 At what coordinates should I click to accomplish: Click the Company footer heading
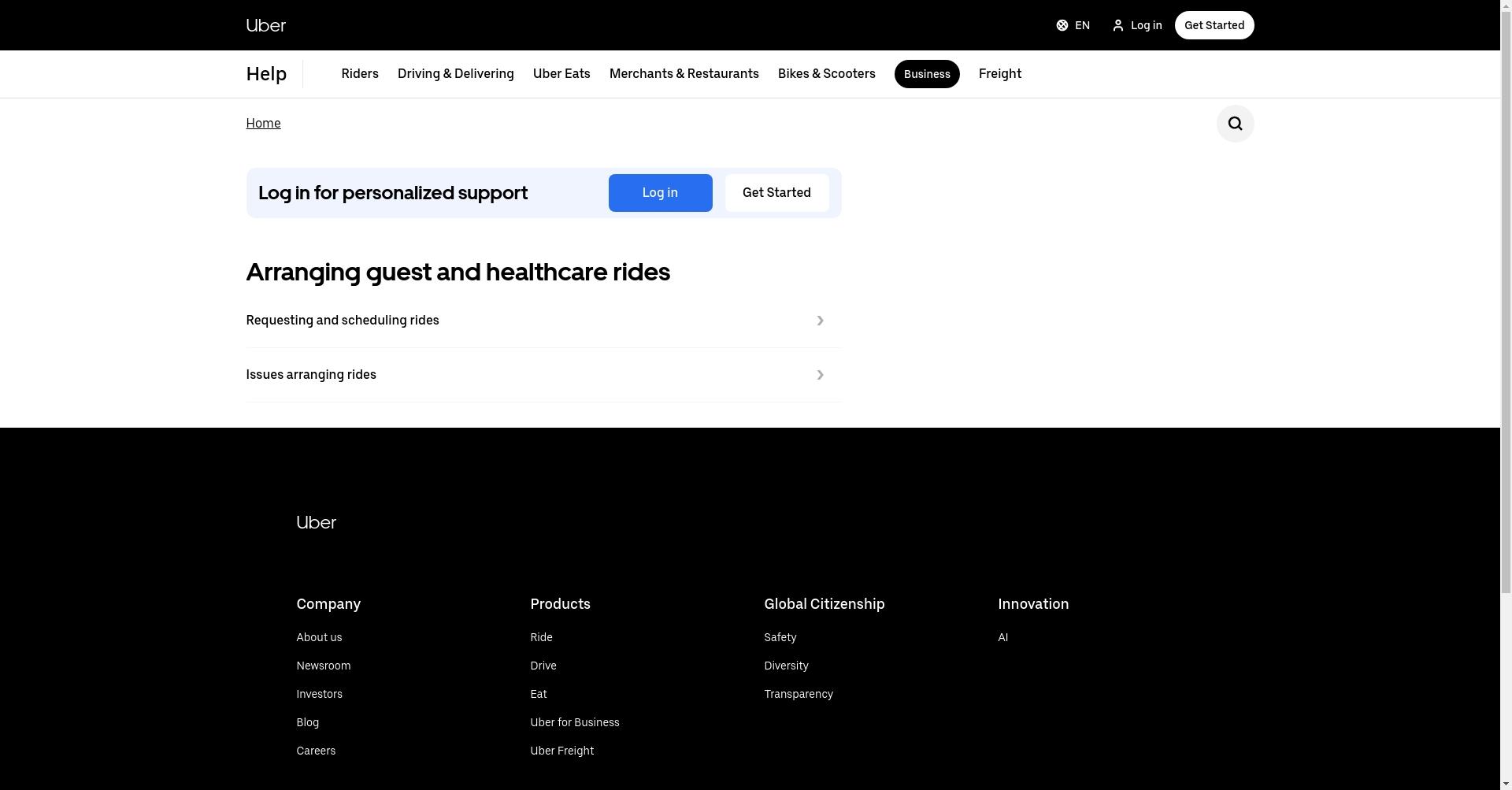[x=328, y=604]
